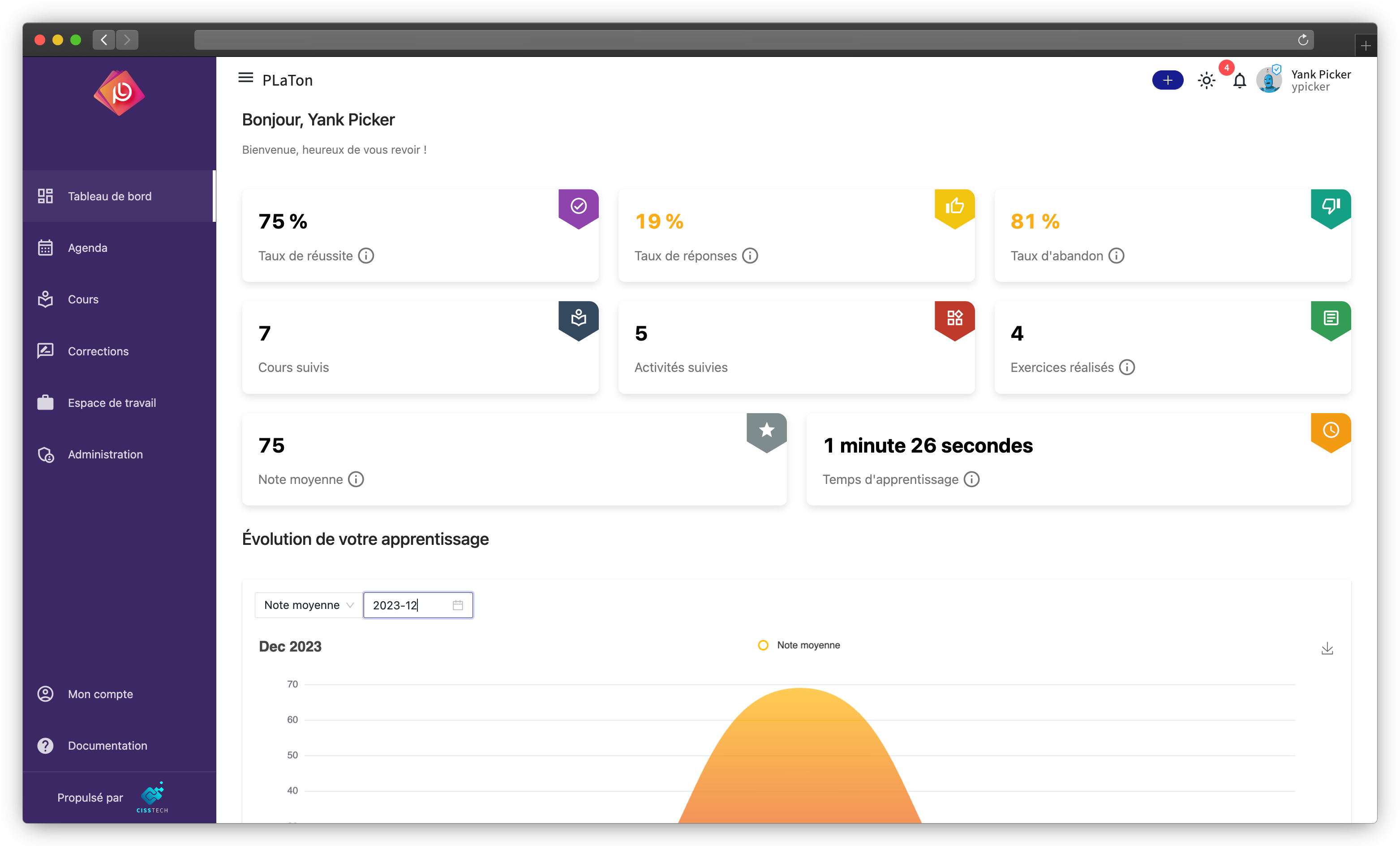This screenshot has height=846, width=1400.
Task: Download the chart with the download icon
Action: (1327, 649)
